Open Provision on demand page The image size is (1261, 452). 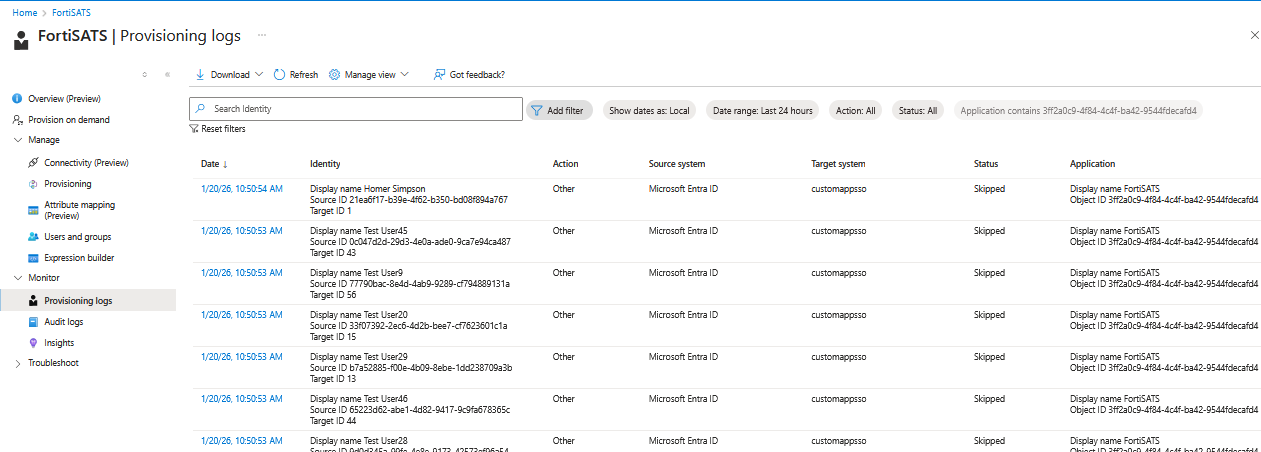pos(69,120)
